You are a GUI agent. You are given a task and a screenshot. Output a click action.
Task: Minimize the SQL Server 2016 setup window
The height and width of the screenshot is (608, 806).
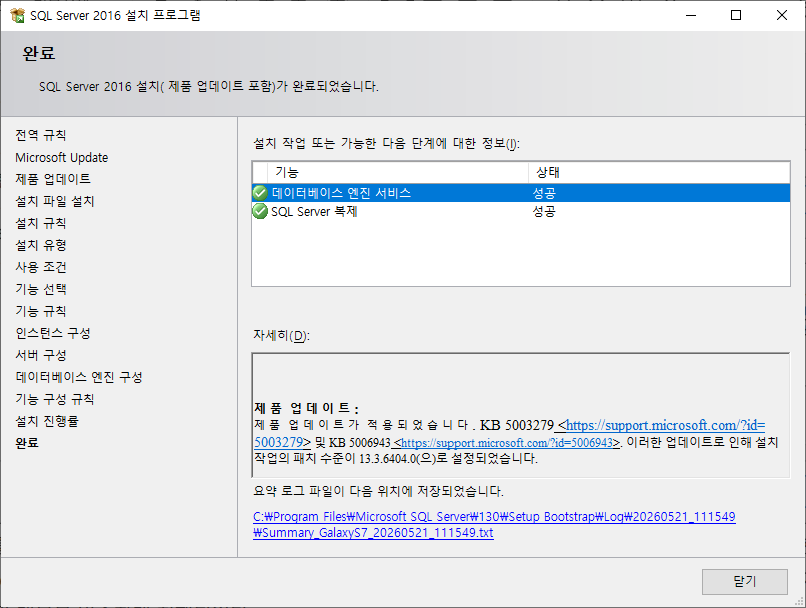click(x=691, y=15)
